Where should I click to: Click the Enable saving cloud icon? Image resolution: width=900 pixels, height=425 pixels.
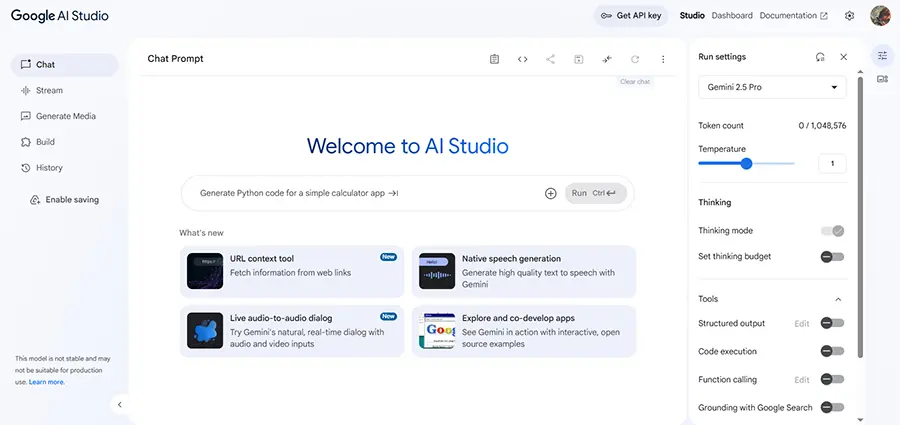pyautogui.click(x=35, y=200)
